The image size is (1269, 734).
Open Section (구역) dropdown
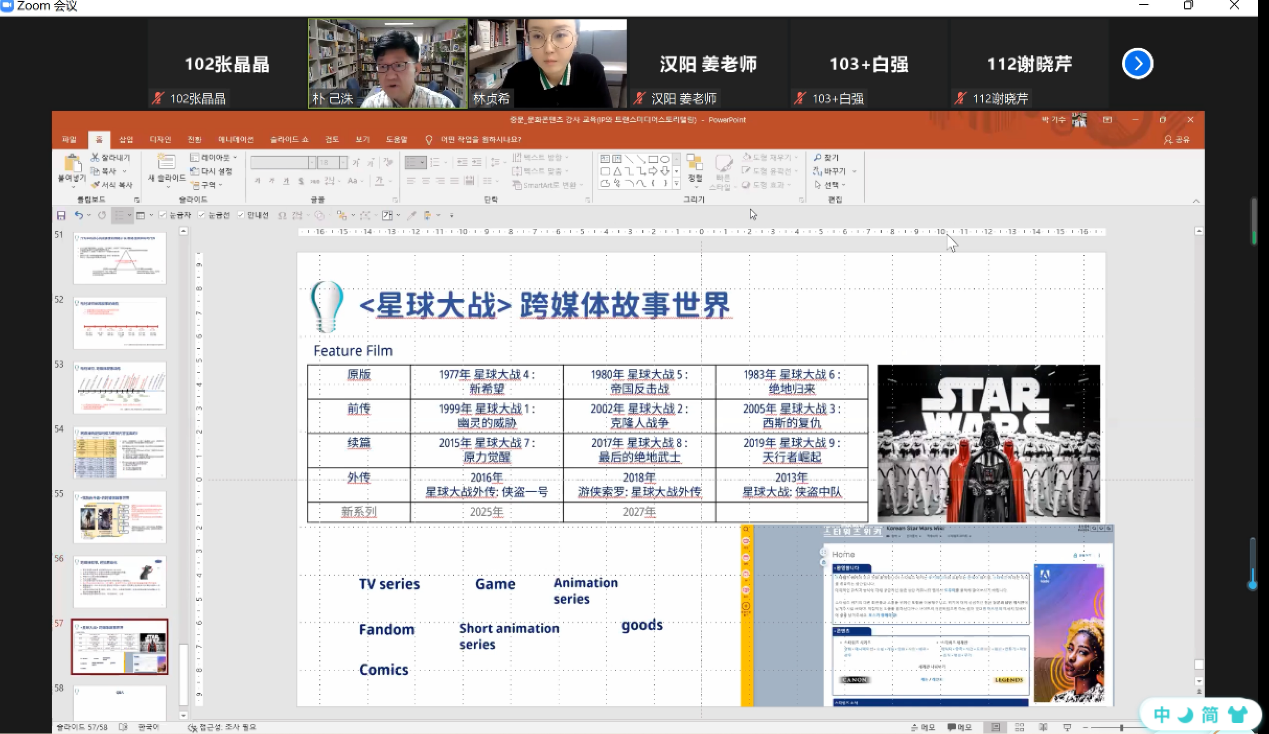click(x=207, y=185)
